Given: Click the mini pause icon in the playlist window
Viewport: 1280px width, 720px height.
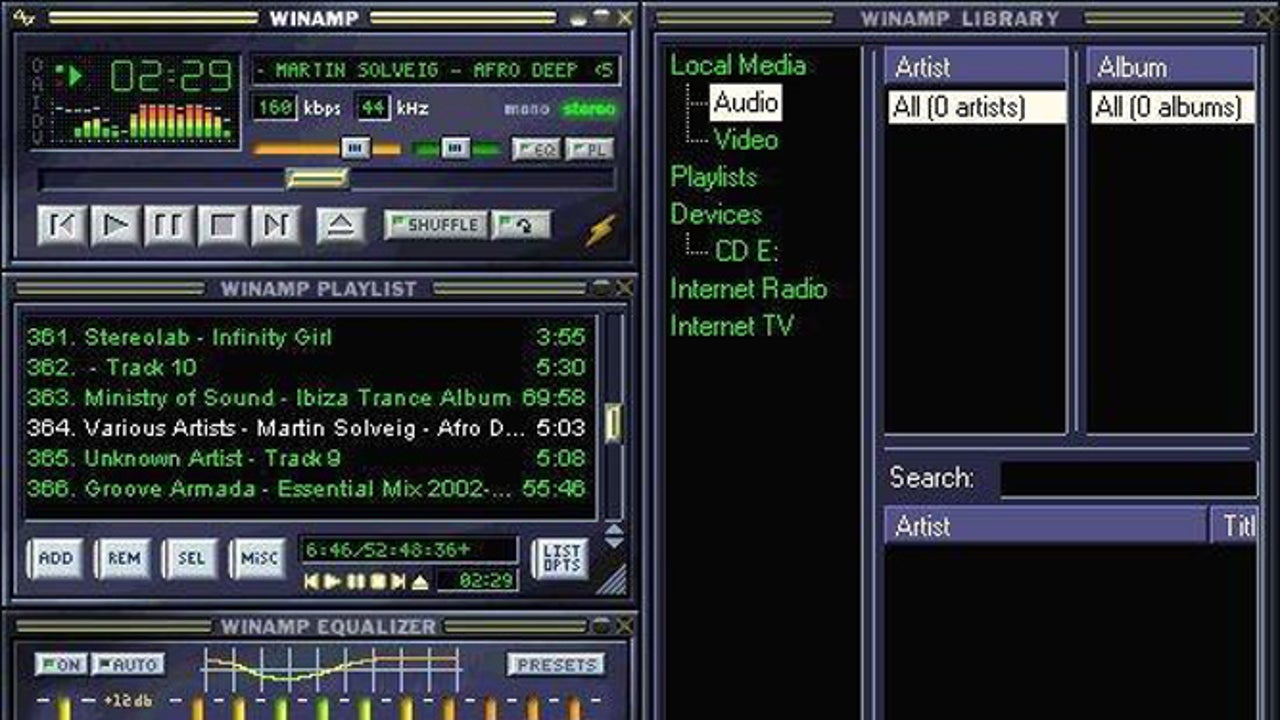Looking at the screenshot, I should (x=356, y=581).
